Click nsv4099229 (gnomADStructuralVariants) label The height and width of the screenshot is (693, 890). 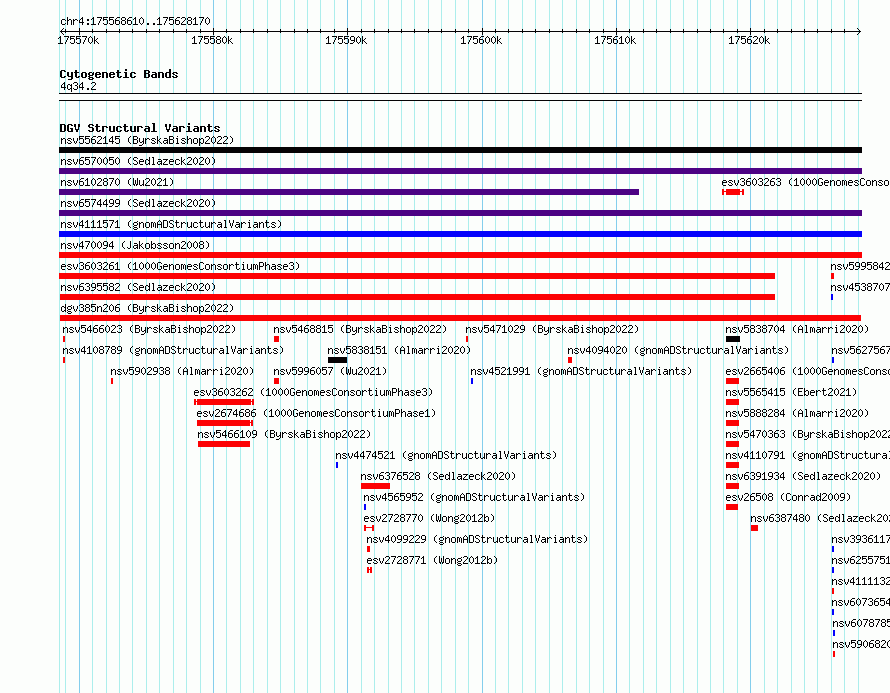(x=477, y=539)
